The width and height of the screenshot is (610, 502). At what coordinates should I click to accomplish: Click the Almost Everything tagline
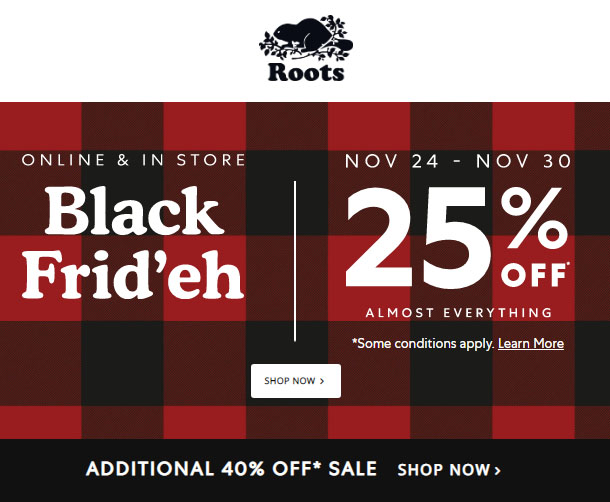click(x=458, y=313)
